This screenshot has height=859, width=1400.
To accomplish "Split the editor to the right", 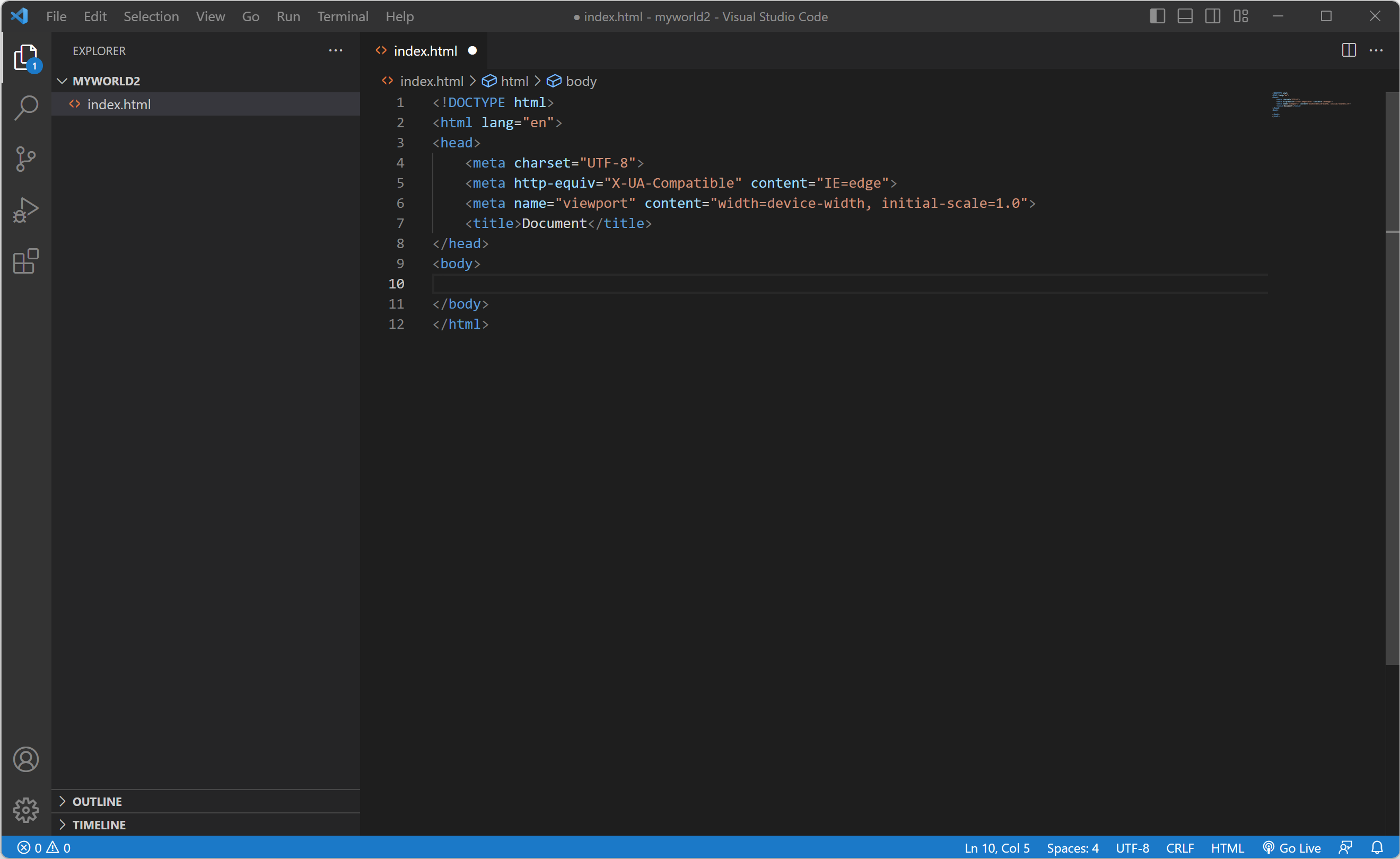I will 1348,50.
